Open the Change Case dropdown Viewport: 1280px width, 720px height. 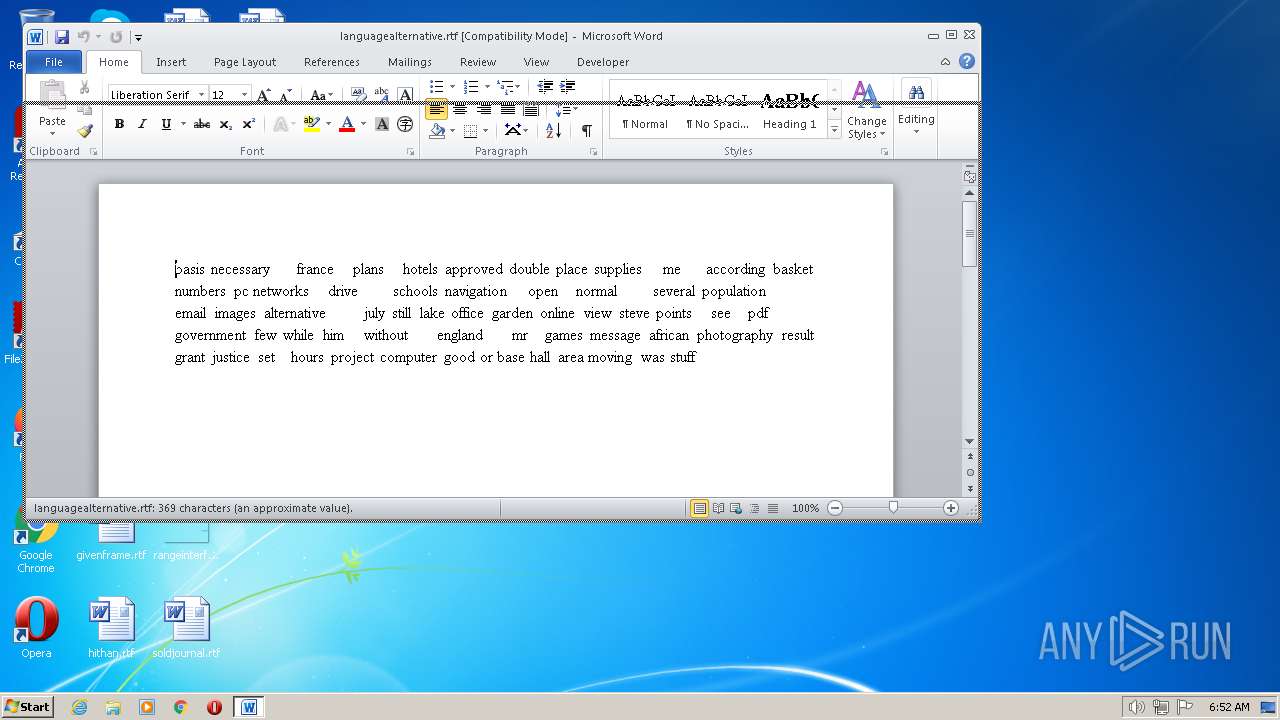click(321, 95)
